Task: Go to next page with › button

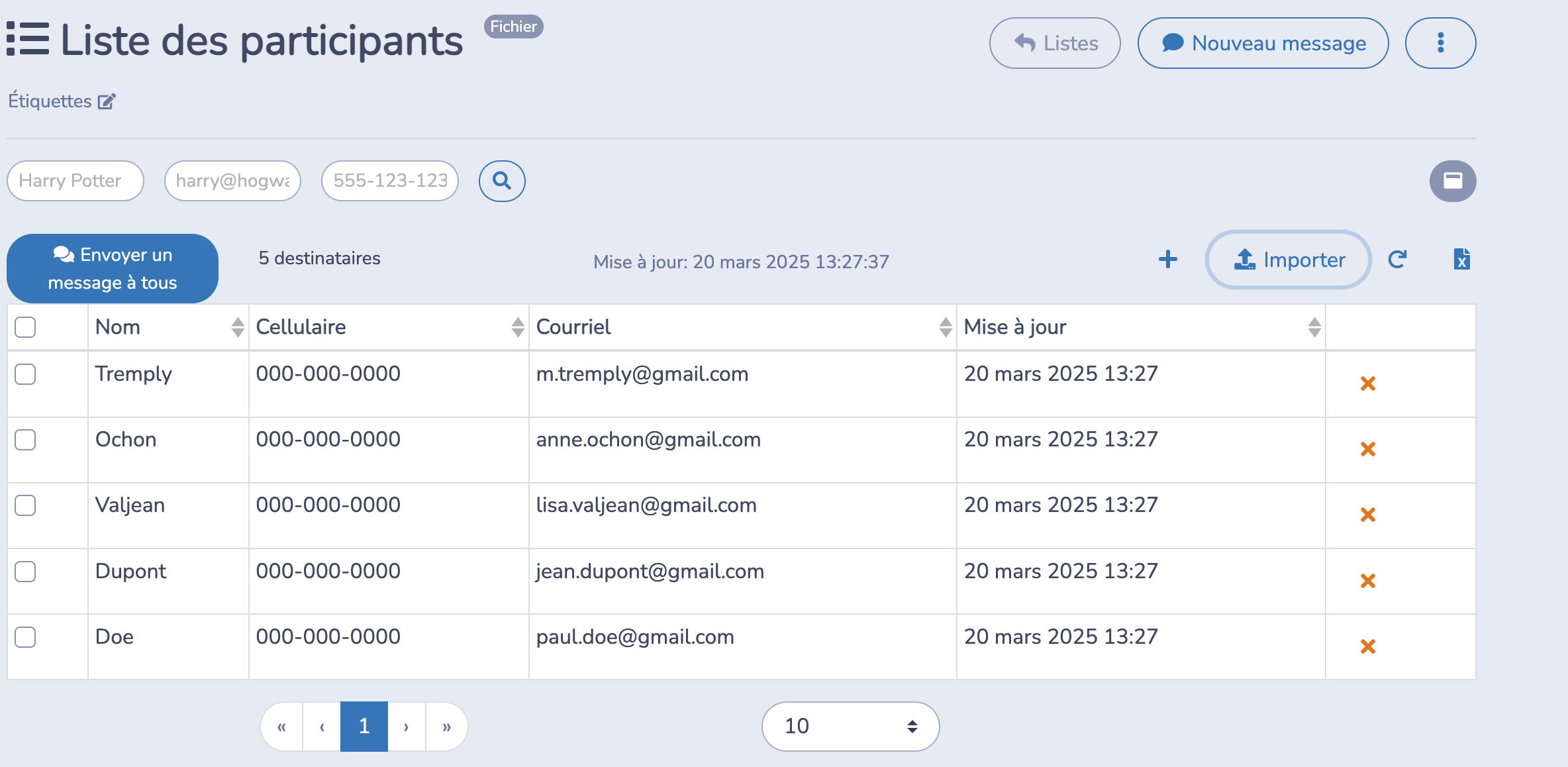Action: coord(407,727)
